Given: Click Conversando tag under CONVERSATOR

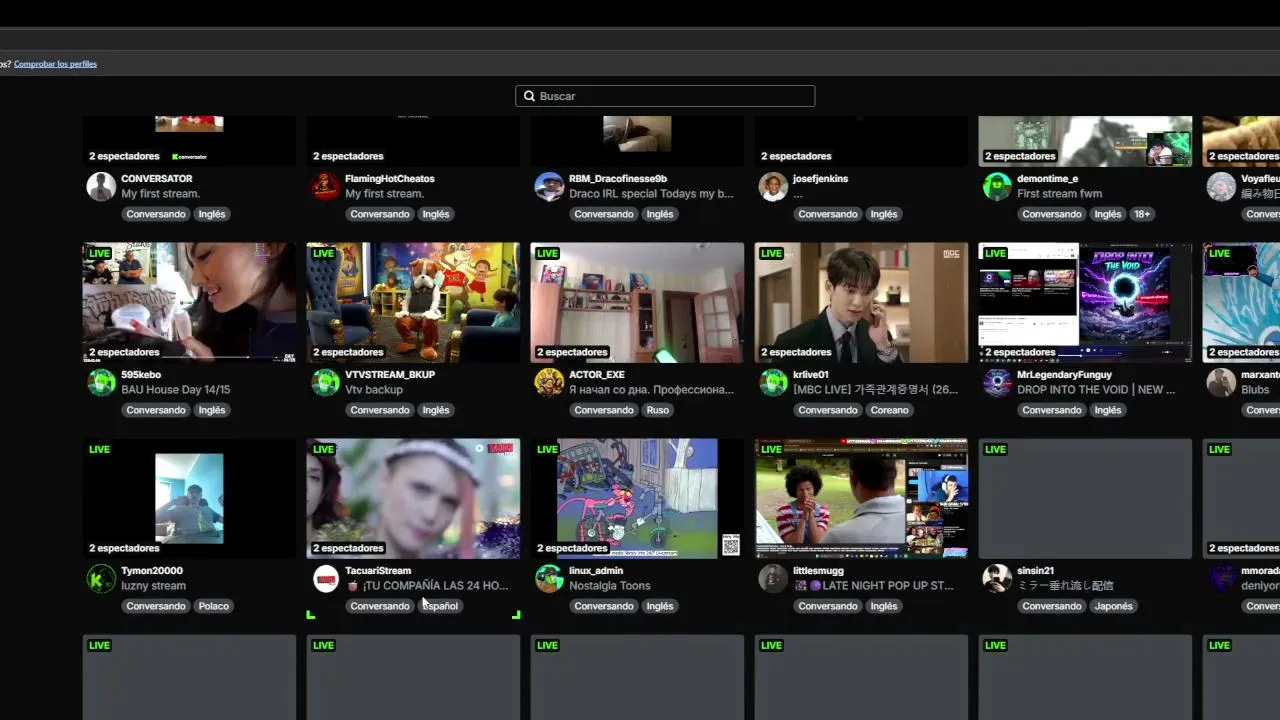Looking at the screenshot, I should pos(156,214).
